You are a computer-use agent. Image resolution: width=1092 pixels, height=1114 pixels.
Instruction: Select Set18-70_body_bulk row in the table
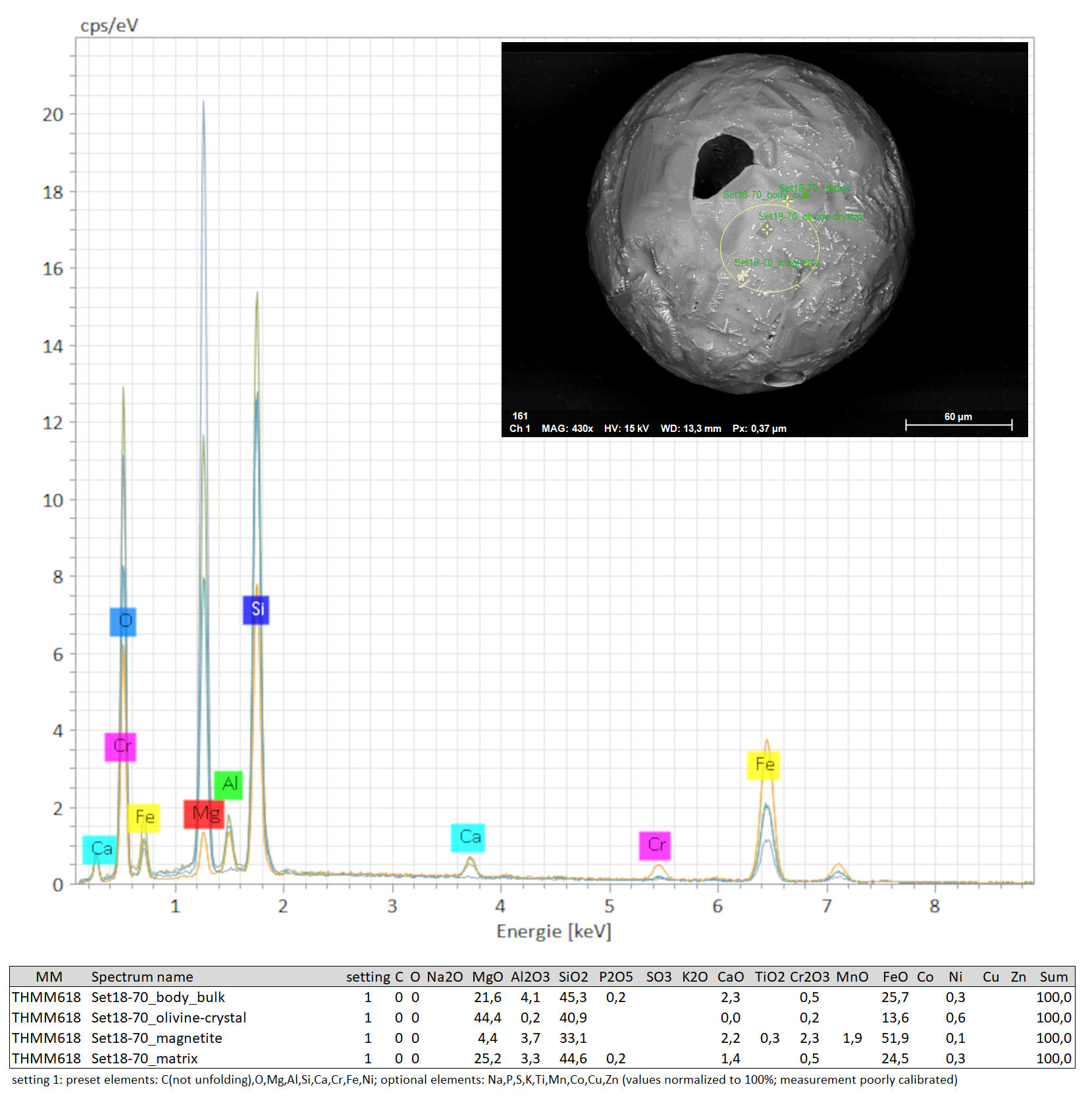(158, 997)
